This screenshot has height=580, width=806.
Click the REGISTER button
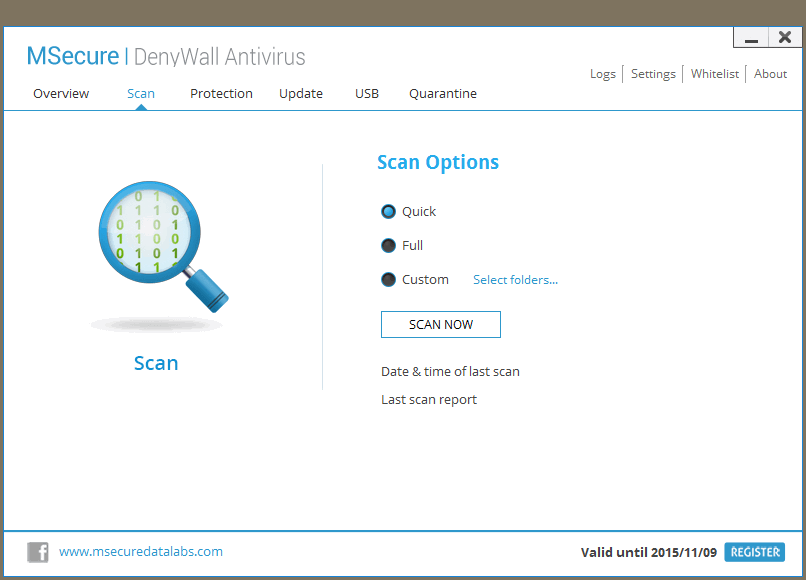pyautogui.click(x=755, y=552)
